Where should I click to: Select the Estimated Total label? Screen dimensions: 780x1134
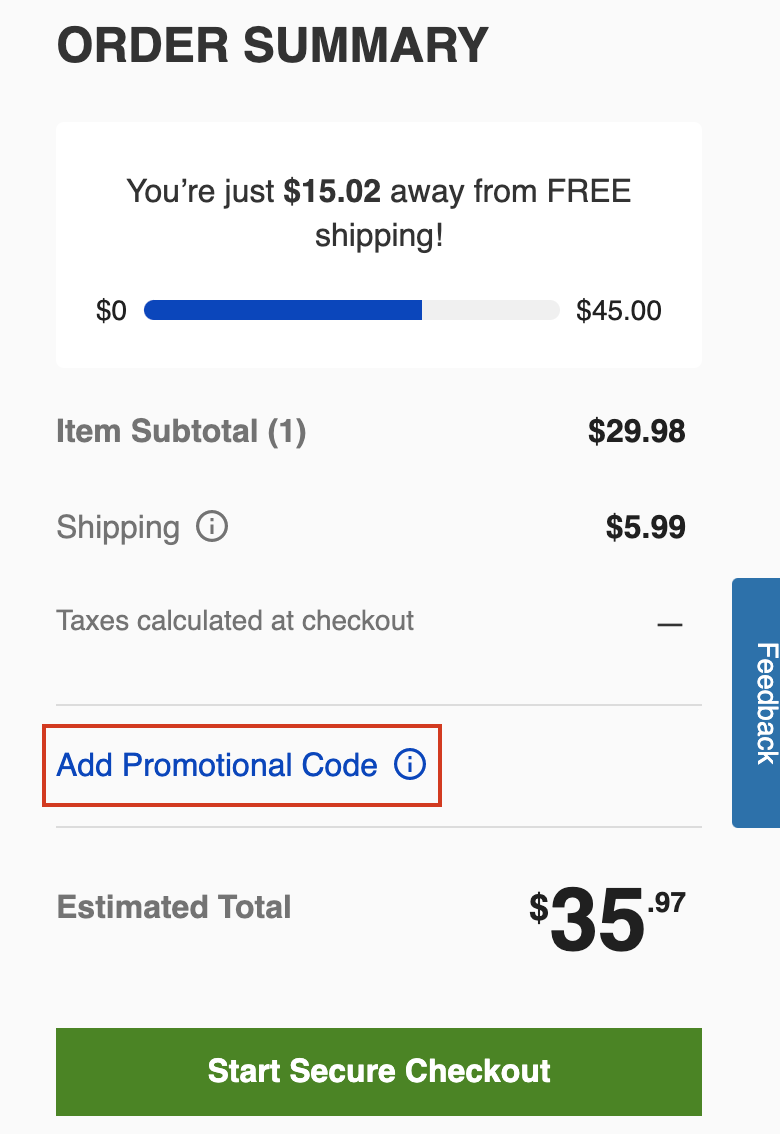click(174, 907)
